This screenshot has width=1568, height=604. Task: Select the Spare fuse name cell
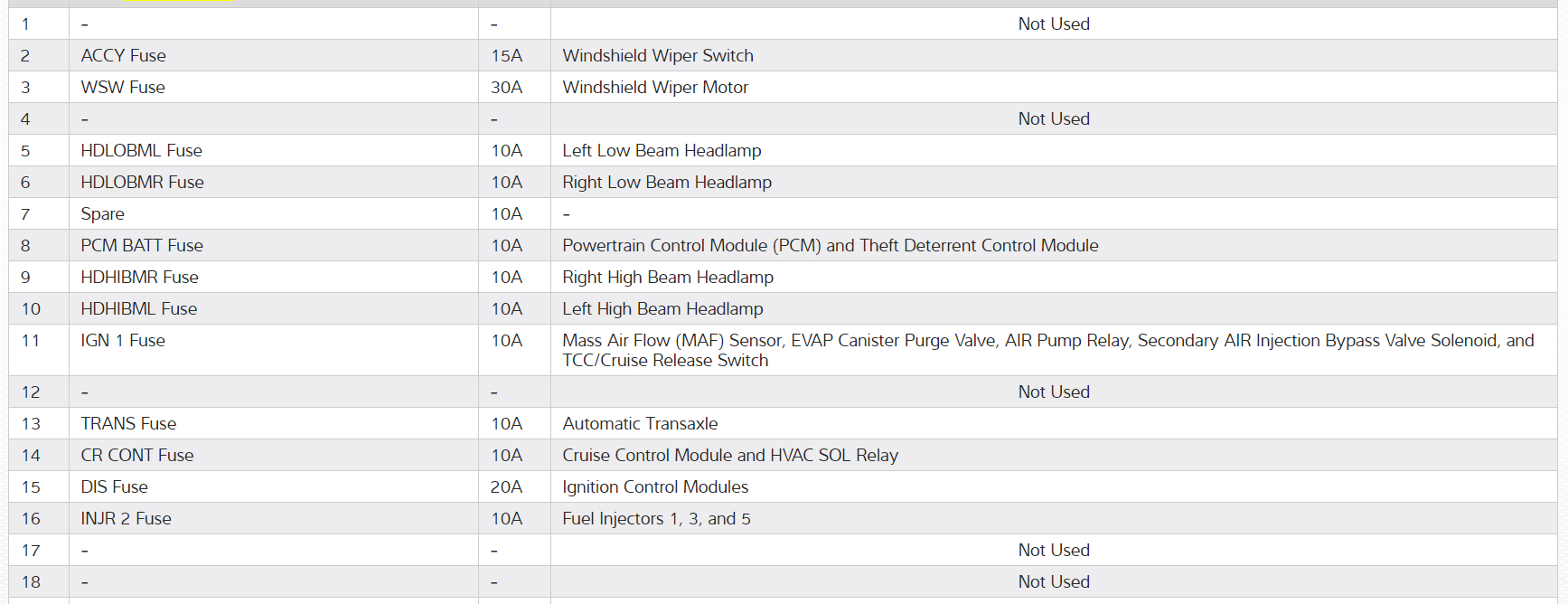(102, 213)
